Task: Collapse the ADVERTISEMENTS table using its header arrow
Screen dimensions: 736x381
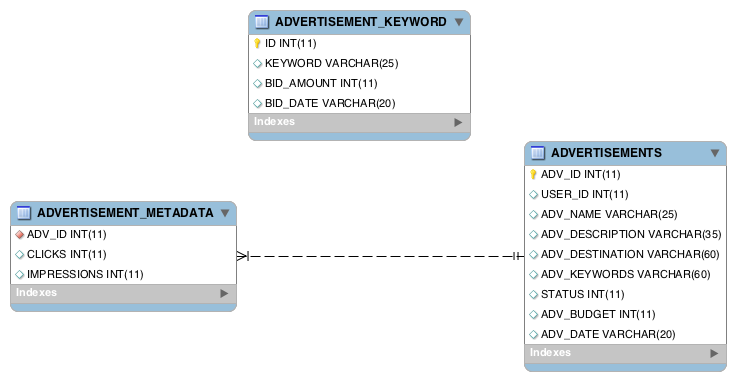Action: [715, 153]
